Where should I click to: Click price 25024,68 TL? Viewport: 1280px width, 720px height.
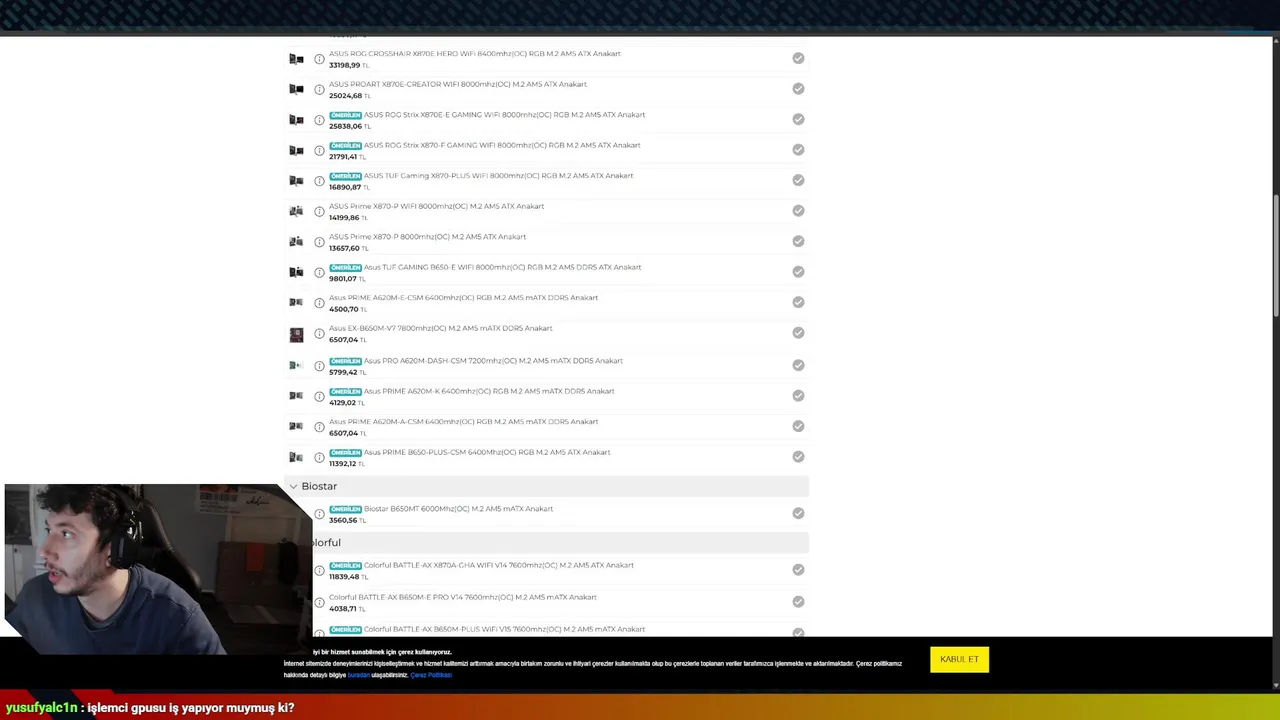(349, 96)
